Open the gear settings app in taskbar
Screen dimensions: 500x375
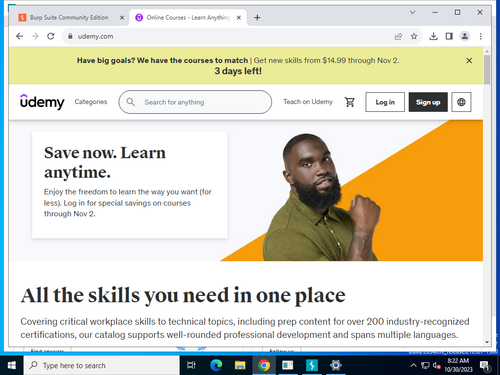[x=336, y=365]
